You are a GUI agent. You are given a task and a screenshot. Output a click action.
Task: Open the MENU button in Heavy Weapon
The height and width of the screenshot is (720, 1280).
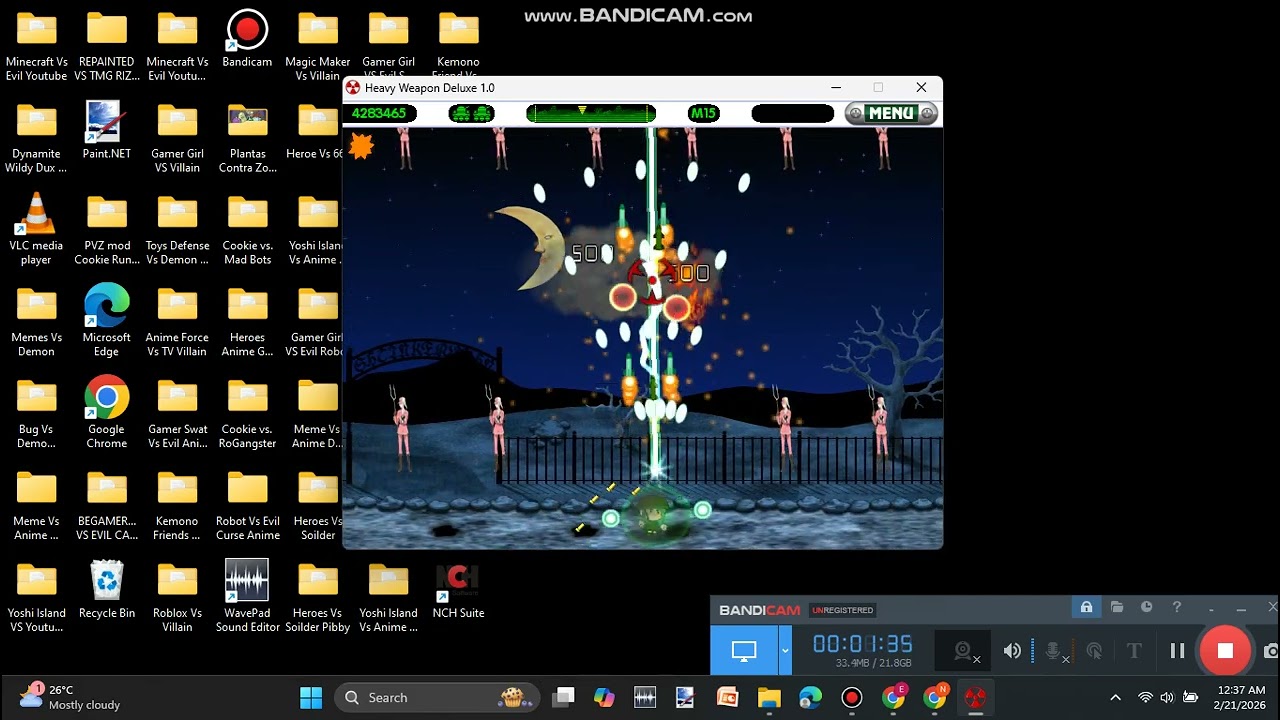[891, 113]
